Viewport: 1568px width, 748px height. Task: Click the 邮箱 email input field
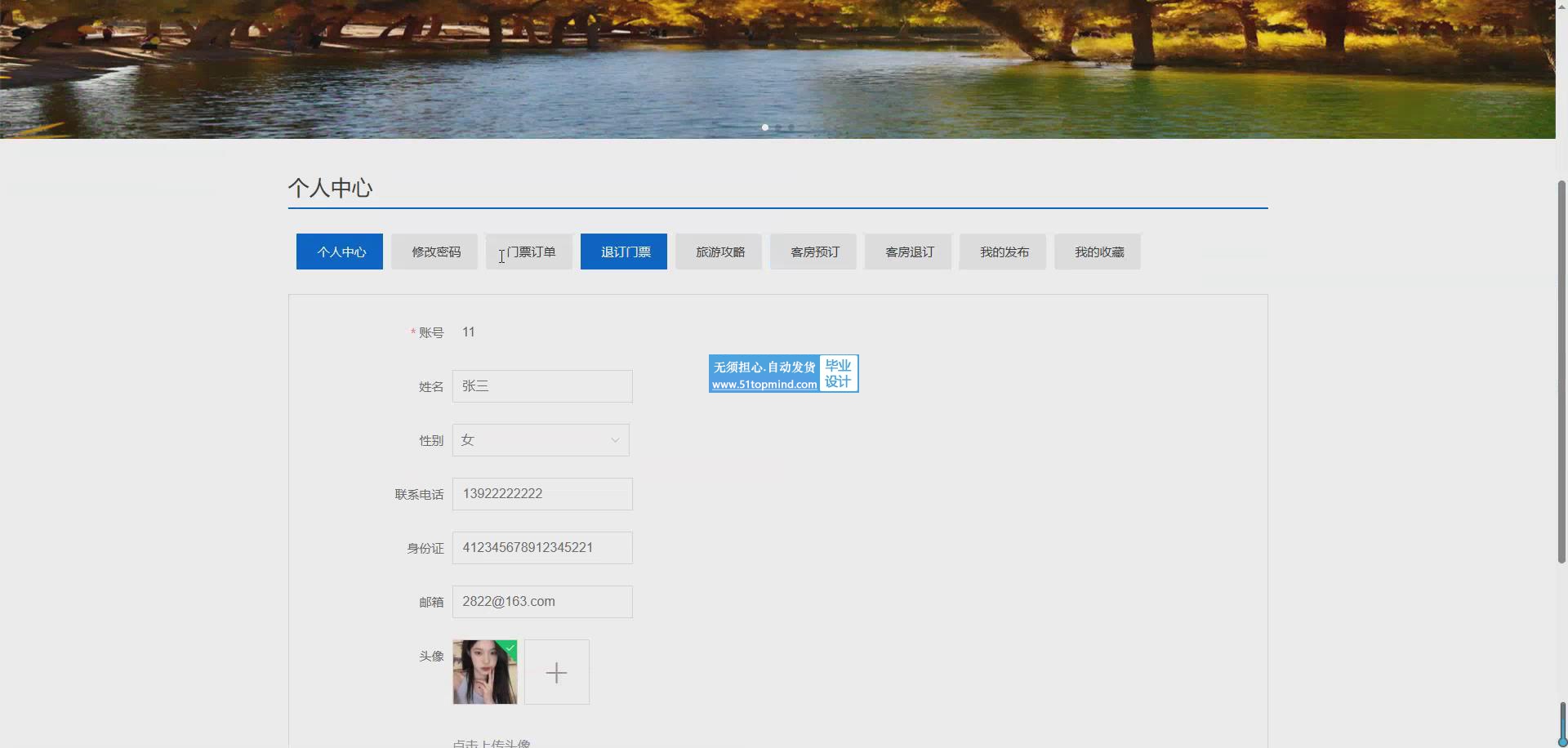pos(542,602)
